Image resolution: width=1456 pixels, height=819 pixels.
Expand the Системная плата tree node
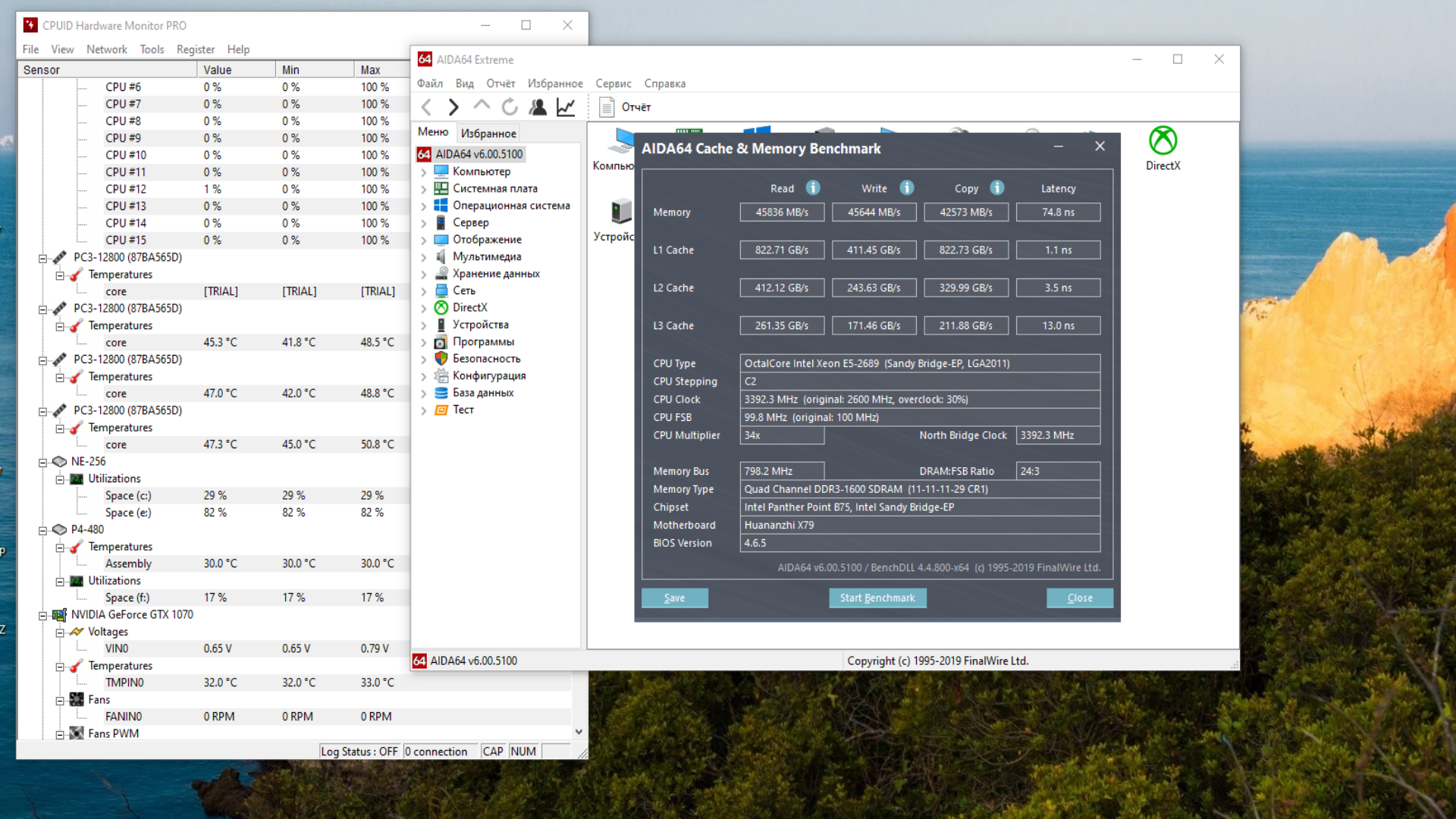pyautogui.click(x=424, y=189)
